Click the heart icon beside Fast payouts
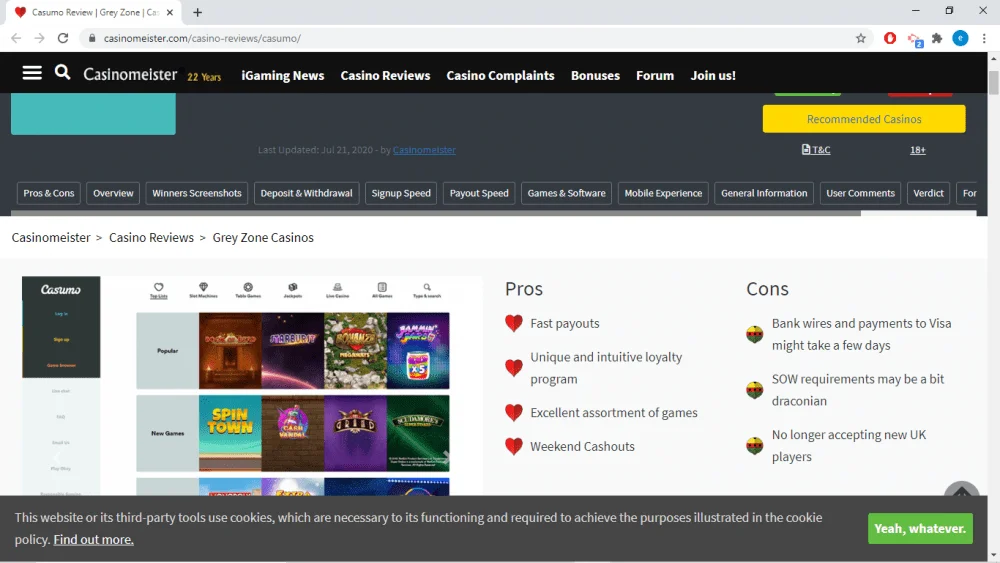The image size is (1000, 563). click(x=513, y=323)
